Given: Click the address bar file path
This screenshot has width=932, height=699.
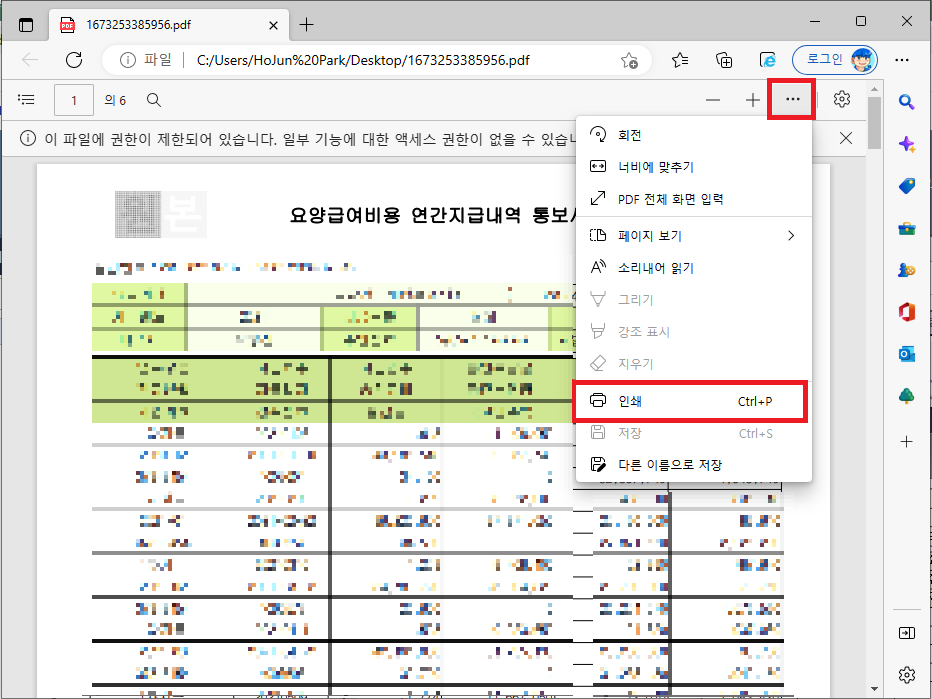Looking at the screenshot, I should [x=363, y=60].
